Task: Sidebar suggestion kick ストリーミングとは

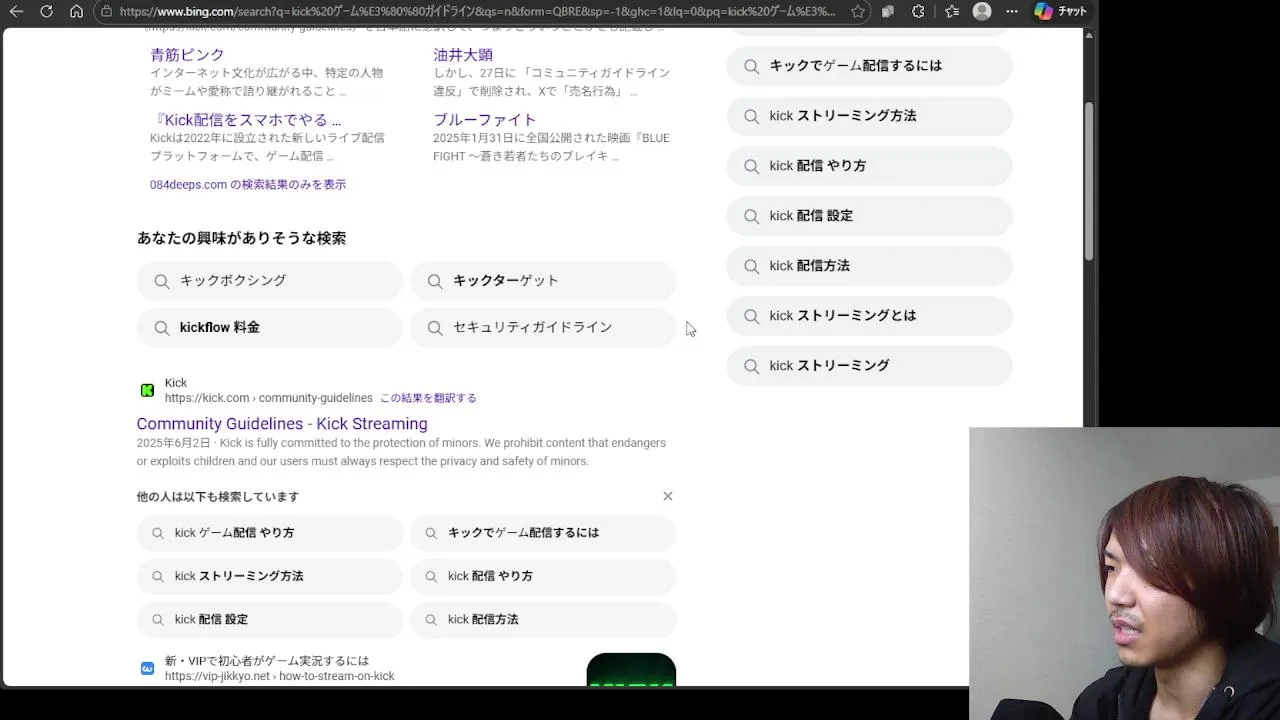Action: point(869,316)
